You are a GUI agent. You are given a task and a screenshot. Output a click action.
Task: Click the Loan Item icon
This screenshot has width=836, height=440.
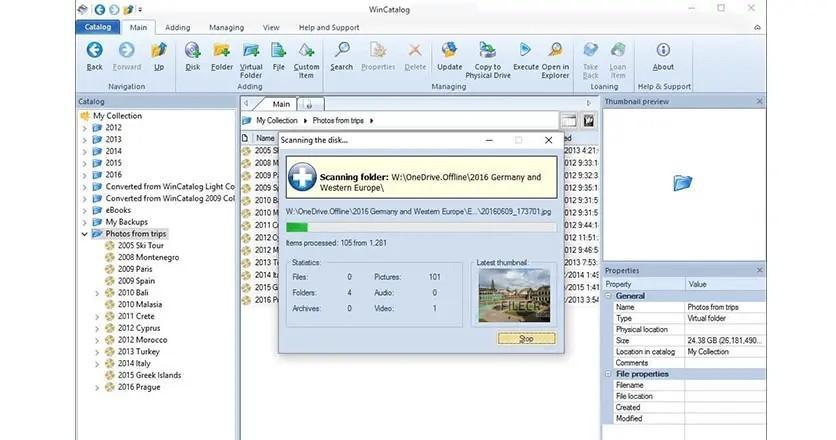pyautogui.click(x=617, y=60)
